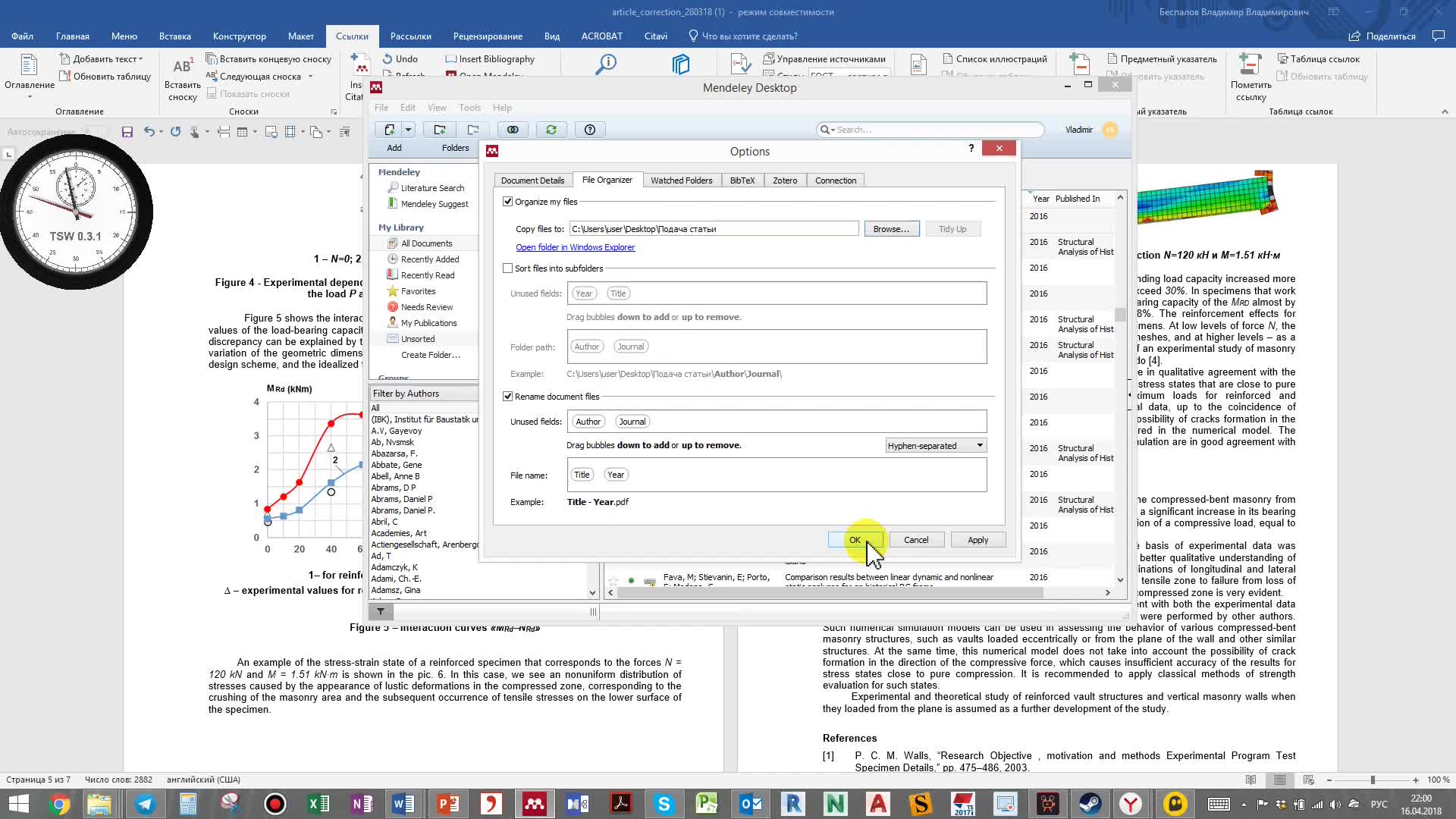Click the Browse... button
The height and width of the screenshot is (819, 1456).
click(891, 229)
